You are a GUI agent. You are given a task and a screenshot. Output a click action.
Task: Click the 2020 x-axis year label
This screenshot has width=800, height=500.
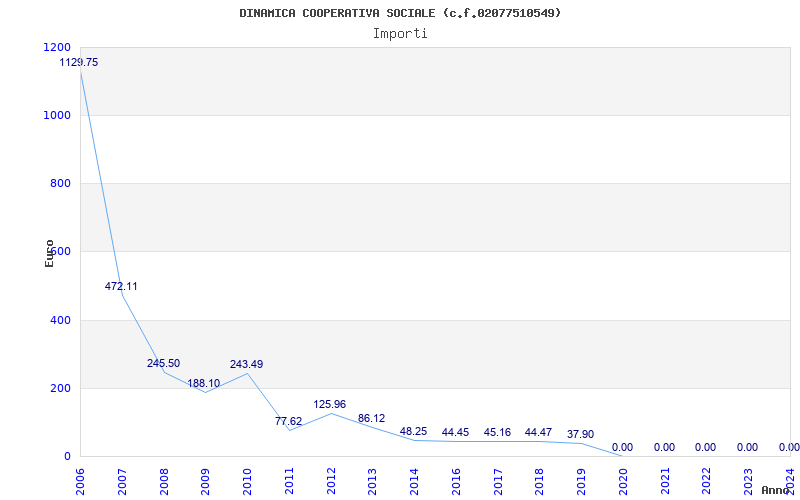coord(623,482)
